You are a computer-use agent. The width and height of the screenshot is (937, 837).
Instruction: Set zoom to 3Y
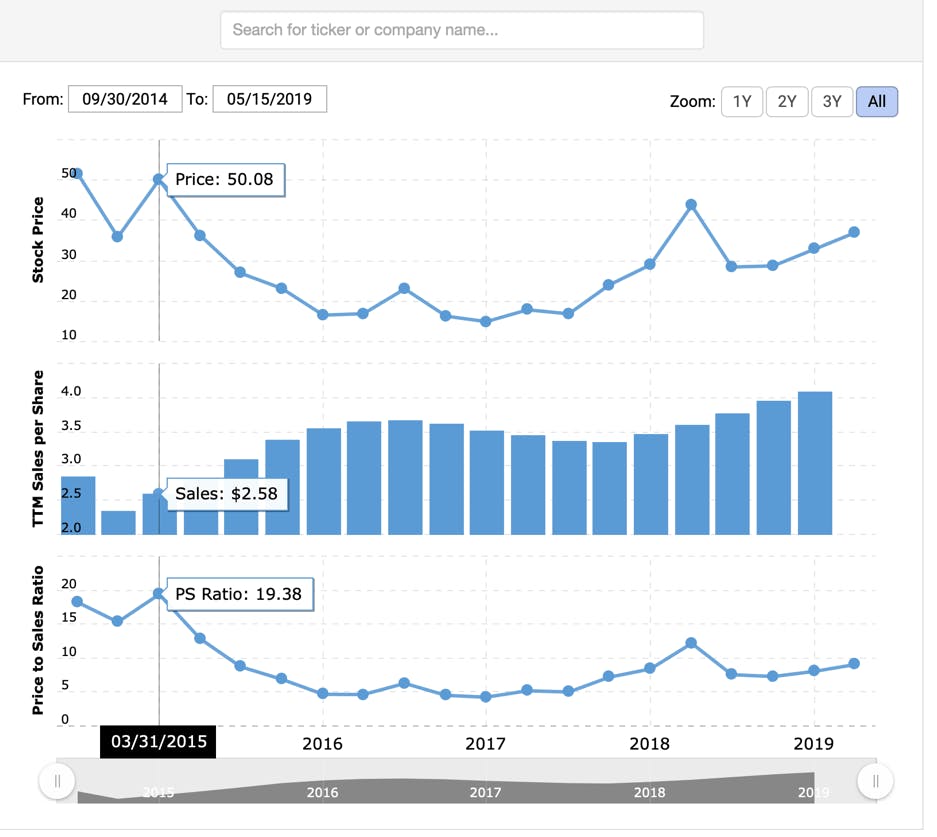831,102
